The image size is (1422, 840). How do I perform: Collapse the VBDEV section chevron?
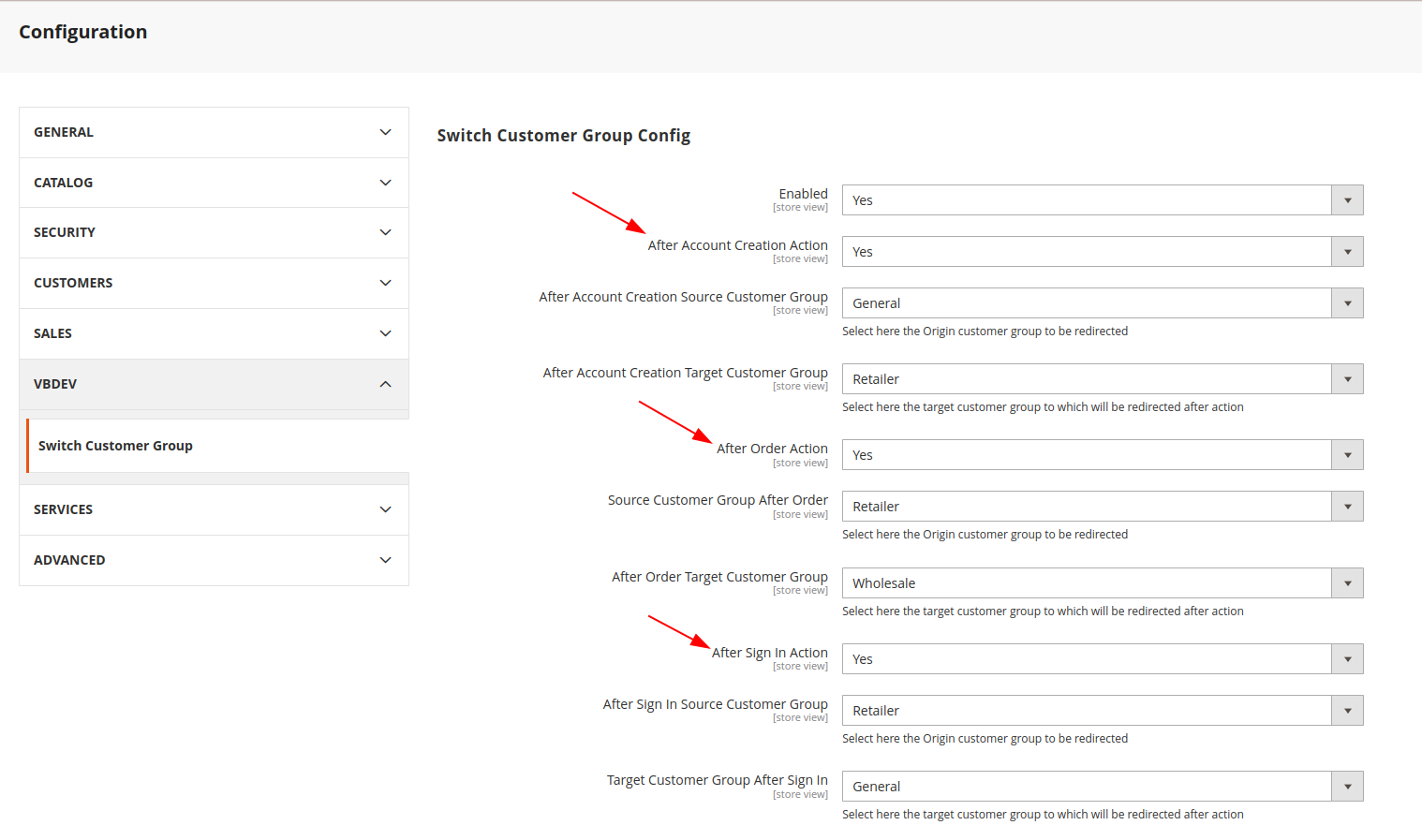[385, 384]
